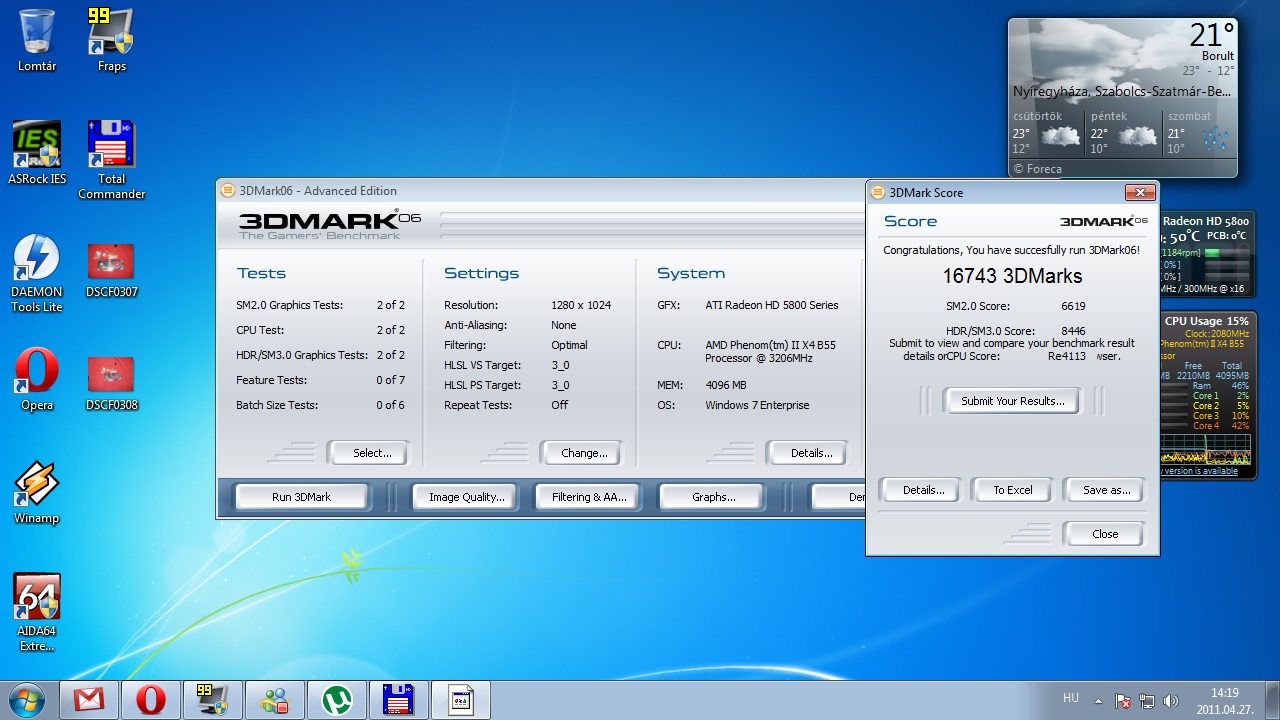The width and height of the screenshot is (1280, 720).
Task: Open the Opera browser taskbar icon
Action: click(x=151, y=700)
